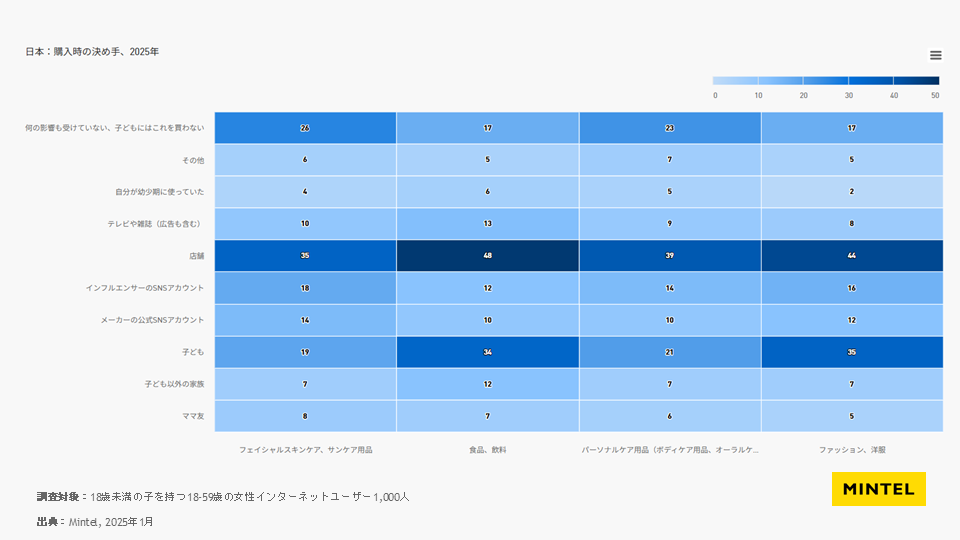Click the yellow Mintel logo
The height and width of the screenshot is (540, 960).
point(878,489)
